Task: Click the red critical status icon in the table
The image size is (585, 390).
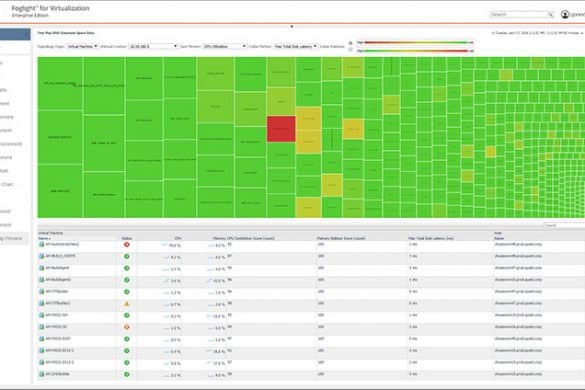Action: [x=127, y=244]
